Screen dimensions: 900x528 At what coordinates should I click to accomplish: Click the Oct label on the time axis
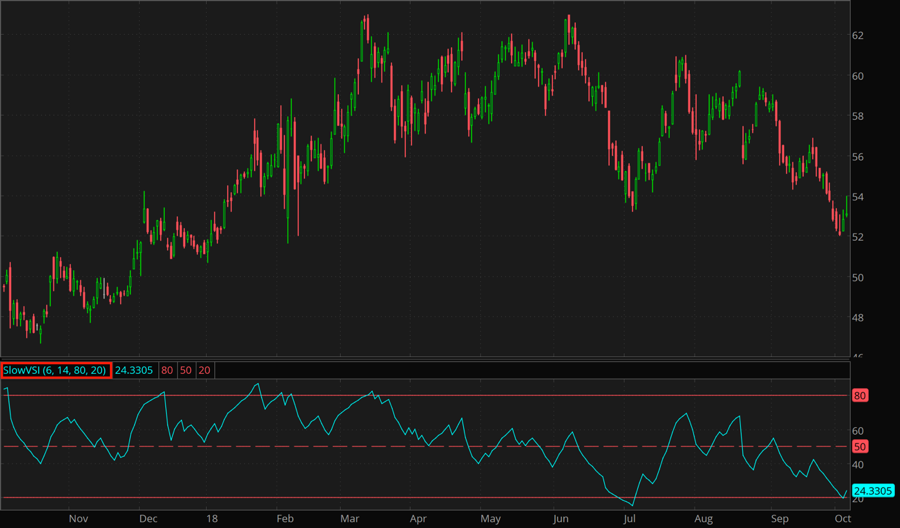pyautogui.click(x=842, y=519)
